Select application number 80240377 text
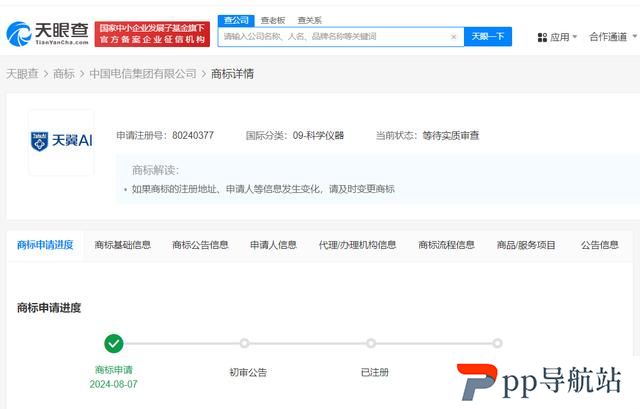The image size is (640, 409). (193, 136)
